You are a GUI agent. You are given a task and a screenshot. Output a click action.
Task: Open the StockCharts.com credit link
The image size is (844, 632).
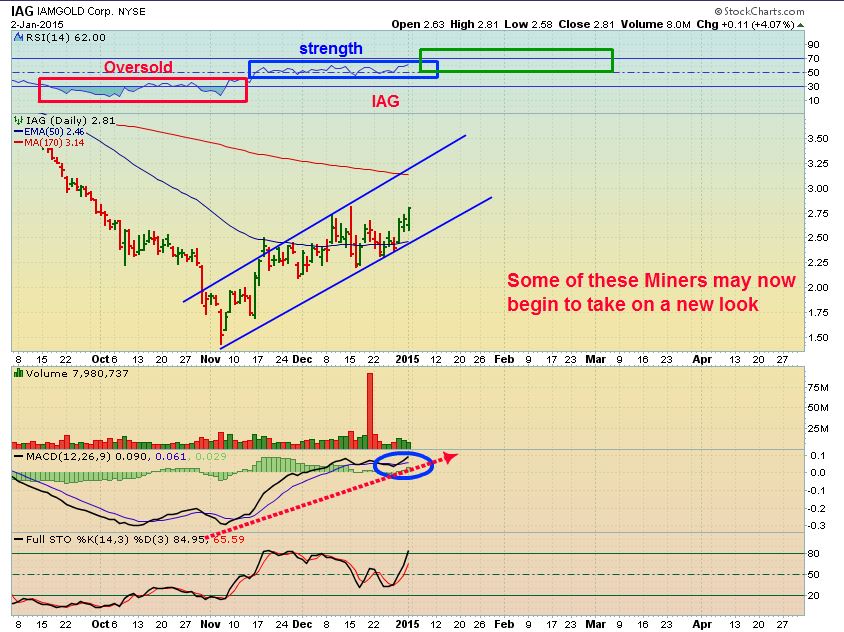pos(759,11)
